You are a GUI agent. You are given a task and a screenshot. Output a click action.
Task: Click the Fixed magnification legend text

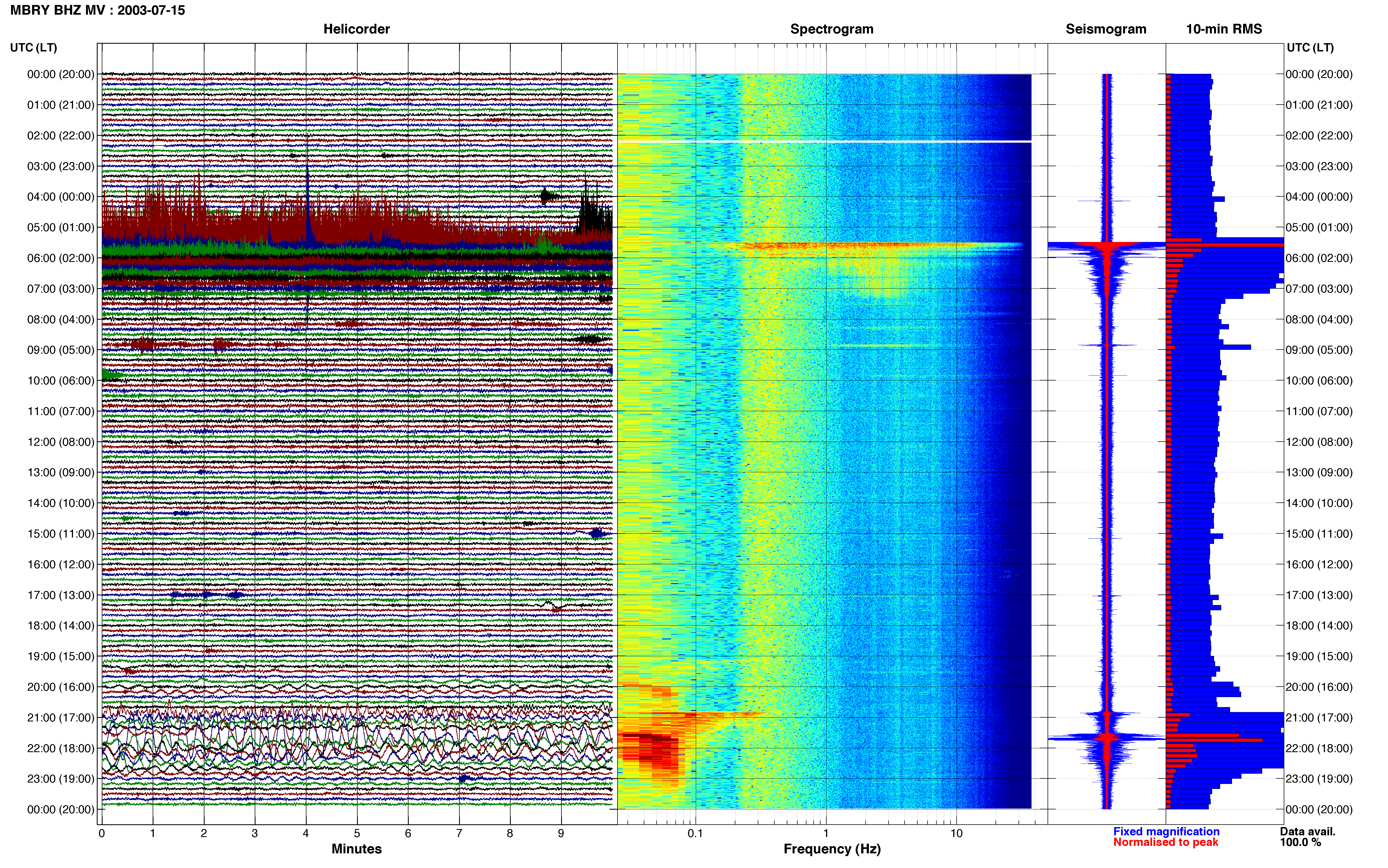tap(1166, 831)
